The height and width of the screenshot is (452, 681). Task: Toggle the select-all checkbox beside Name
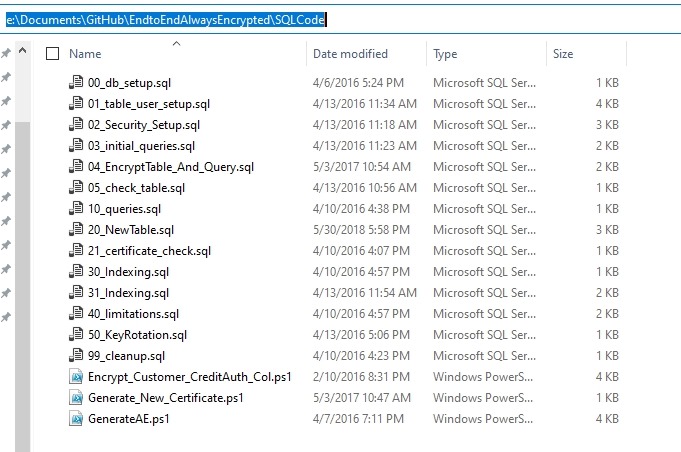(x=53, y=54)
